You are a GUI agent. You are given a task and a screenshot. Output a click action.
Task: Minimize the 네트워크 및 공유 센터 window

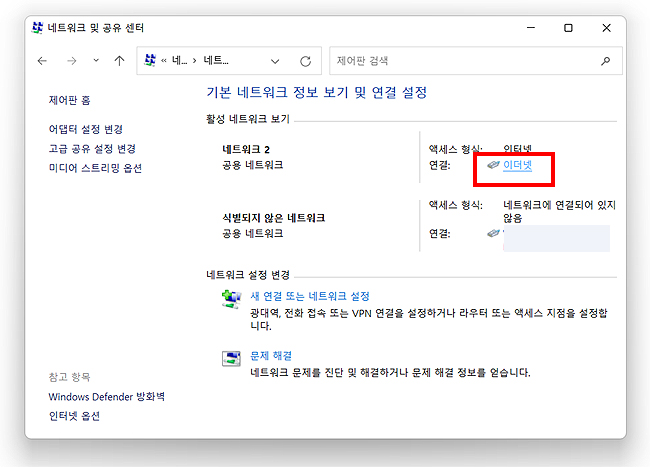[531, 28]
